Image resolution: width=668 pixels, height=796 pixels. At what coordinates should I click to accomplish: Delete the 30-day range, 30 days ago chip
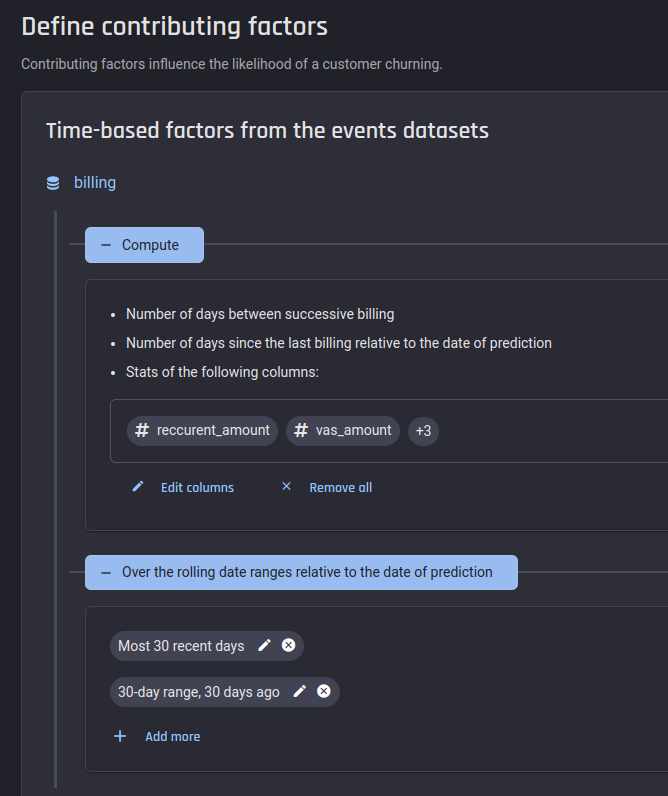(x=324, y=691)
